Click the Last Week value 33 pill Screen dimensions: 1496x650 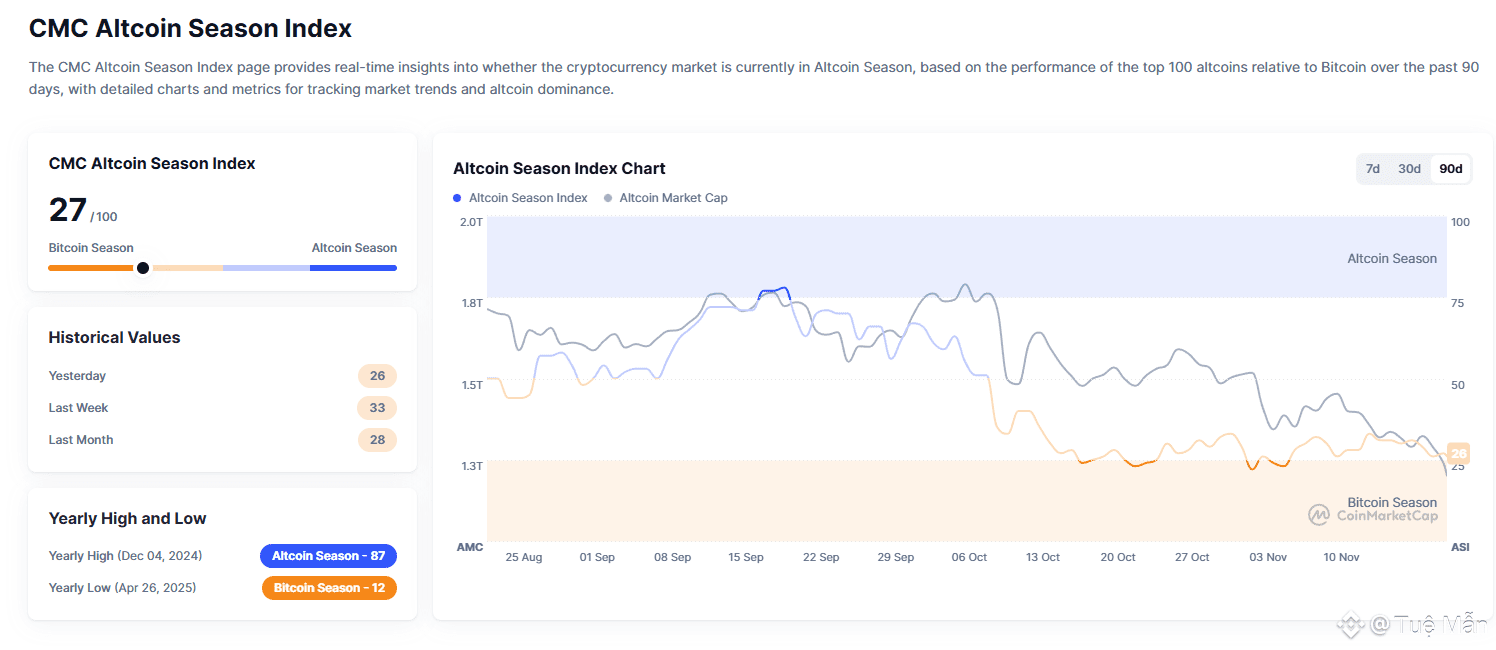377,408
